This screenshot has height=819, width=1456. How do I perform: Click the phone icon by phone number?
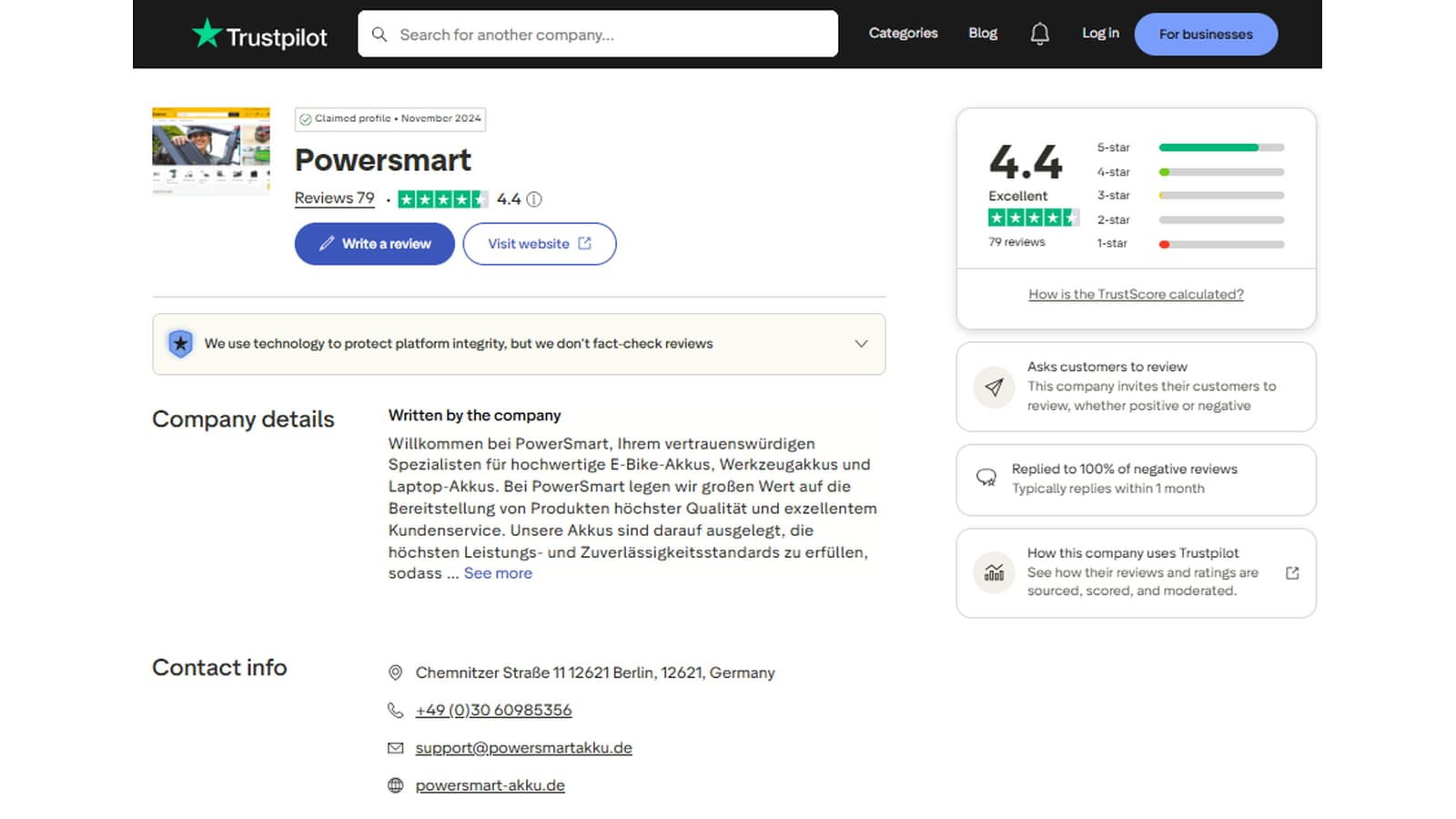pyautogui.click(x=395, y=710)
